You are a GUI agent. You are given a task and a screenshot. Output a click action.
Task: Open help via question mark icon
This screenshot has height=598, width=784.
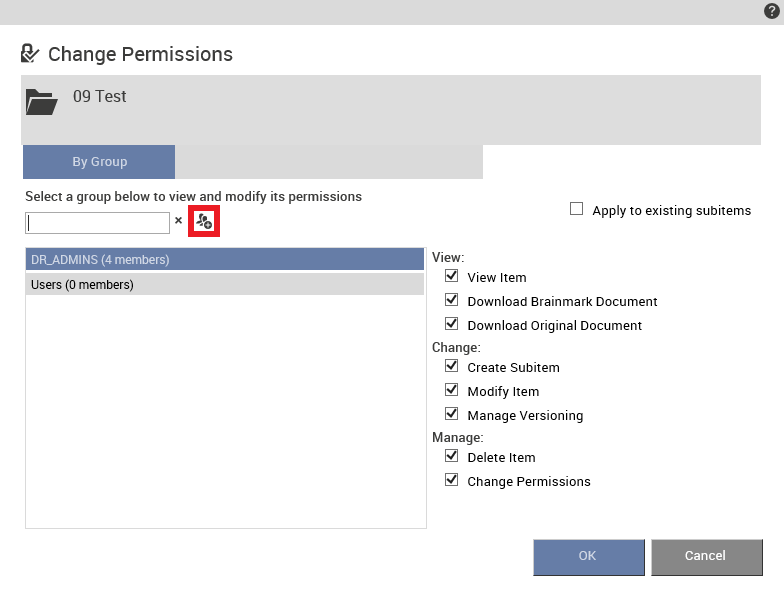(772, 11)
